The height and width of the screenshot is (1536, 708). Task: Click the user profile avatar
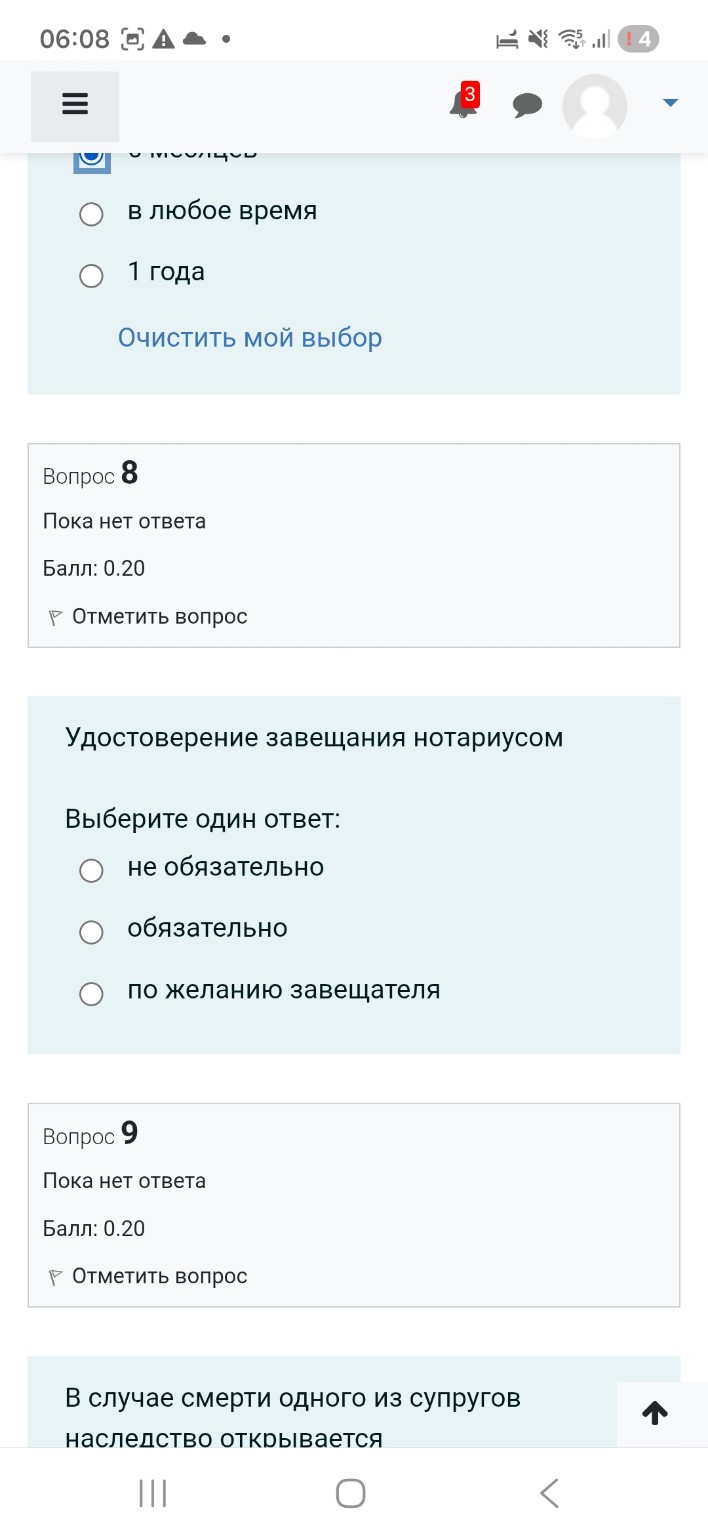594,105
